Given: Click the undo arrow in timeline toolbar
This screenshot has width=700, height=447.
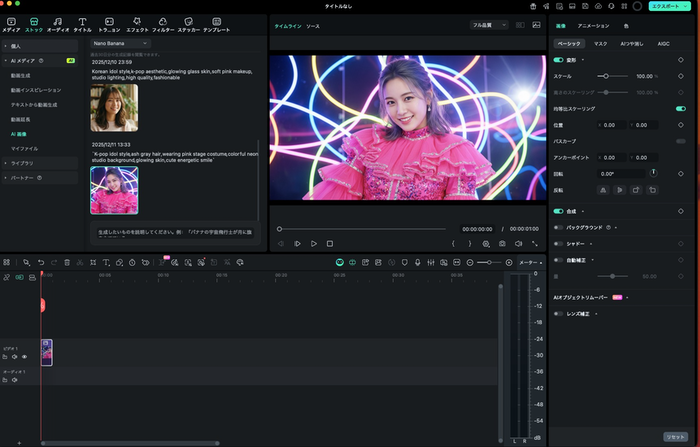Looking at the screenshot, I should click(x=40, y=262).
